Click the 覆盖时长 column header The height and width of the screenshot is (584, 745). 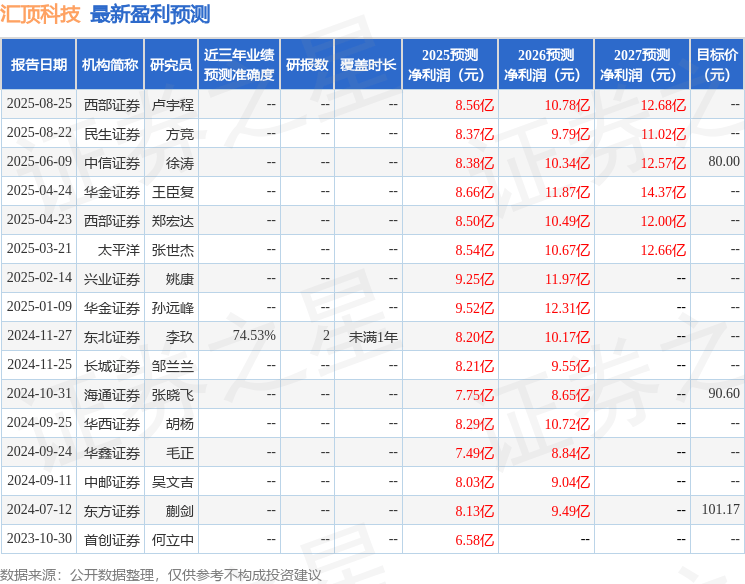368,64
